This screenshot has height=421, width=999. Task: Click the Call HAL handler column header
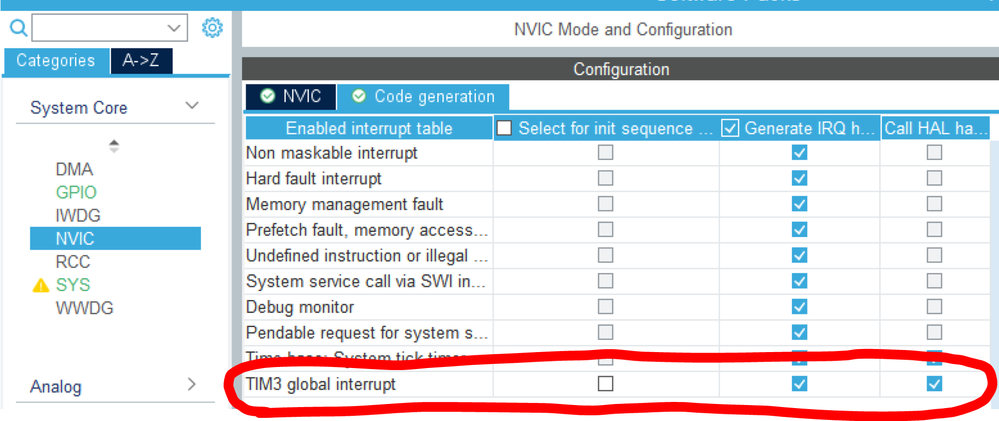935,128
